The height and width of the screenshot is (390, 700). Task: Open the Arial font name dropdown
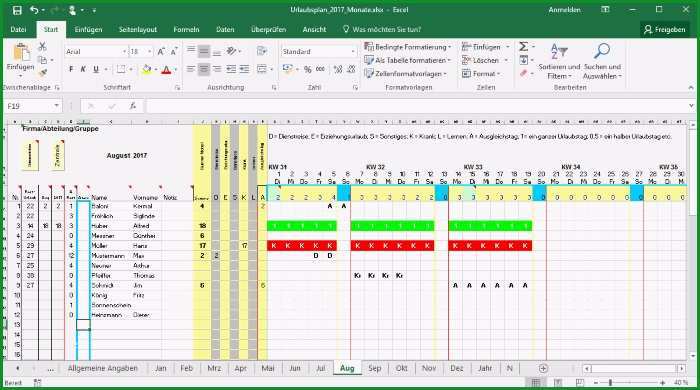tap(125, 52)
